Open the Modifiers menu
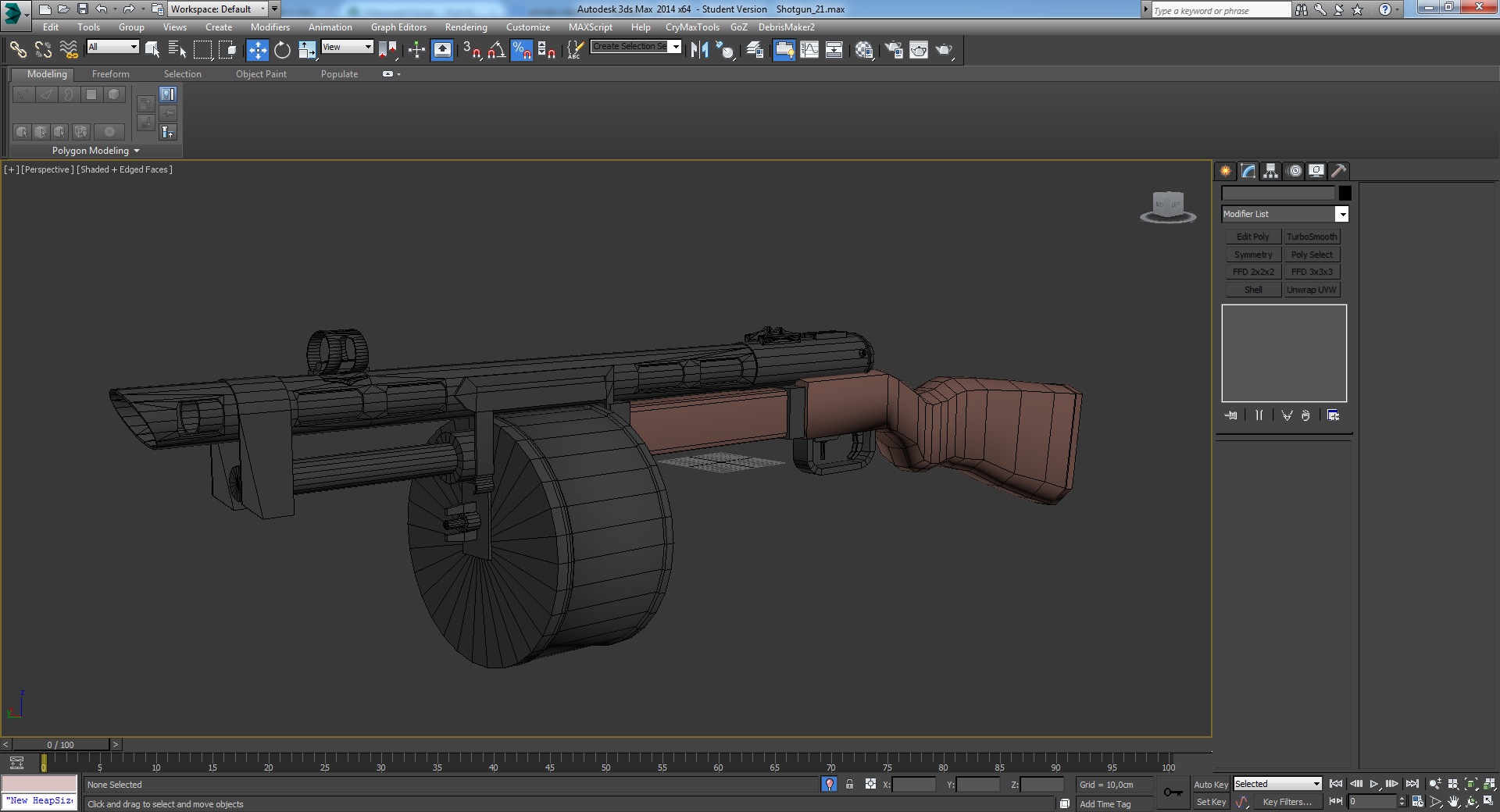The height and width of the screenshot is (812, 1500). click(x=270, y=27)
